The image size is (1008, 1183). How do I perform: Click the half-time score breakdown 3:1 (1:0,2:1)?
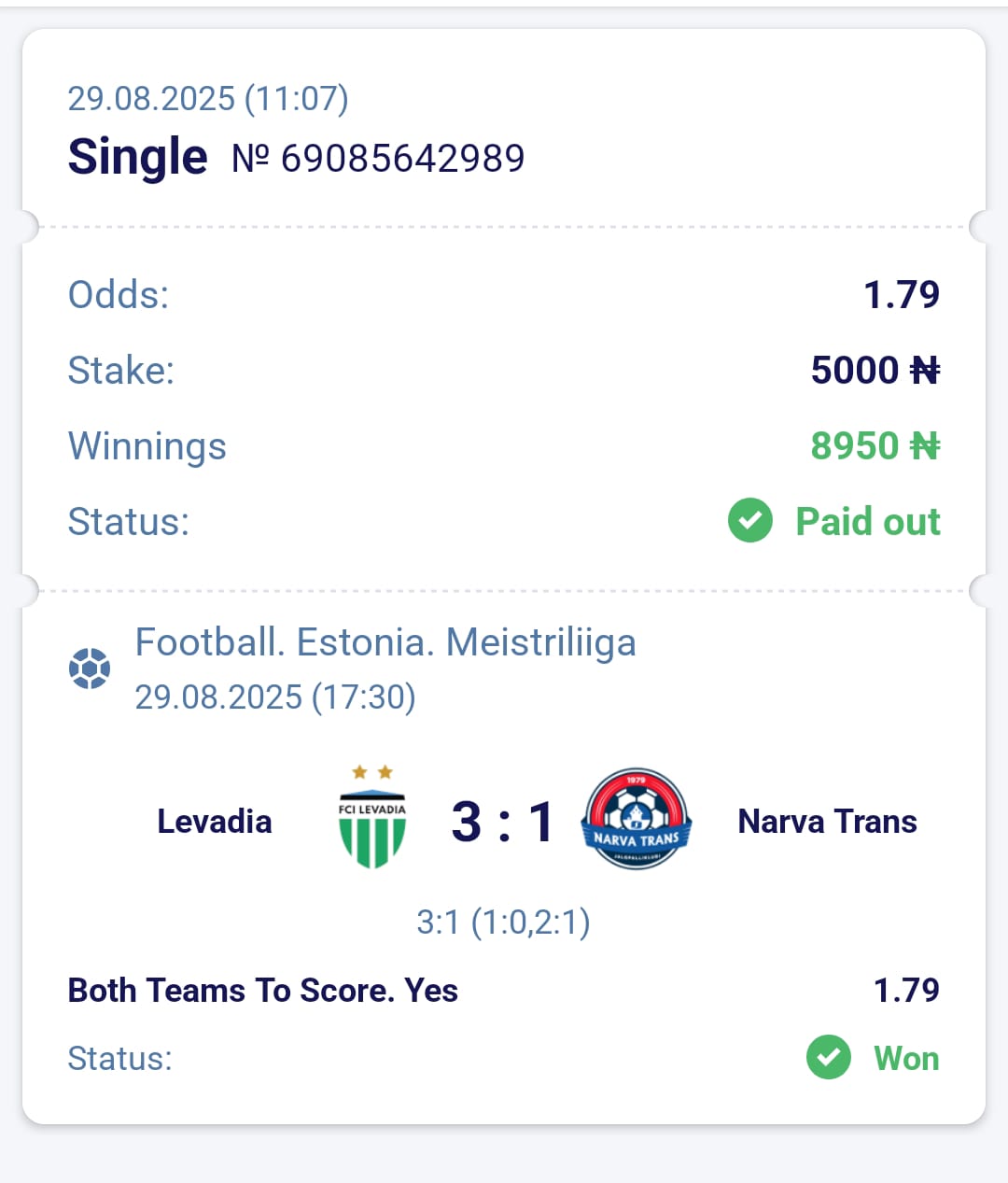coord(503,922)
